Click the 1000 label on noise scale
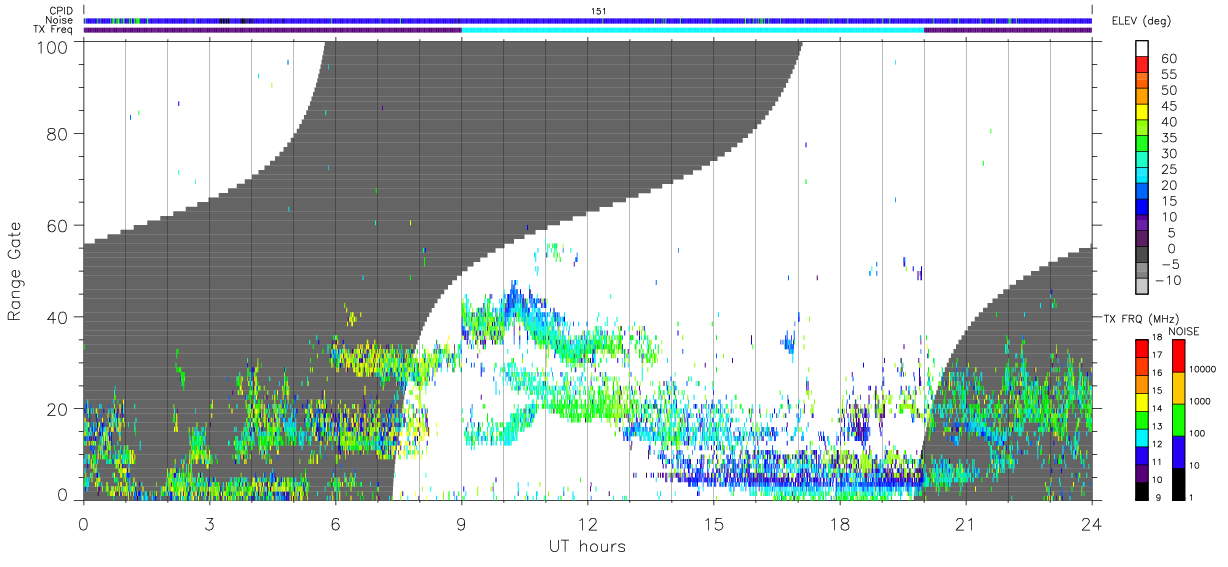Viewport: 1228px width, 567px height. pos(1199,402)
